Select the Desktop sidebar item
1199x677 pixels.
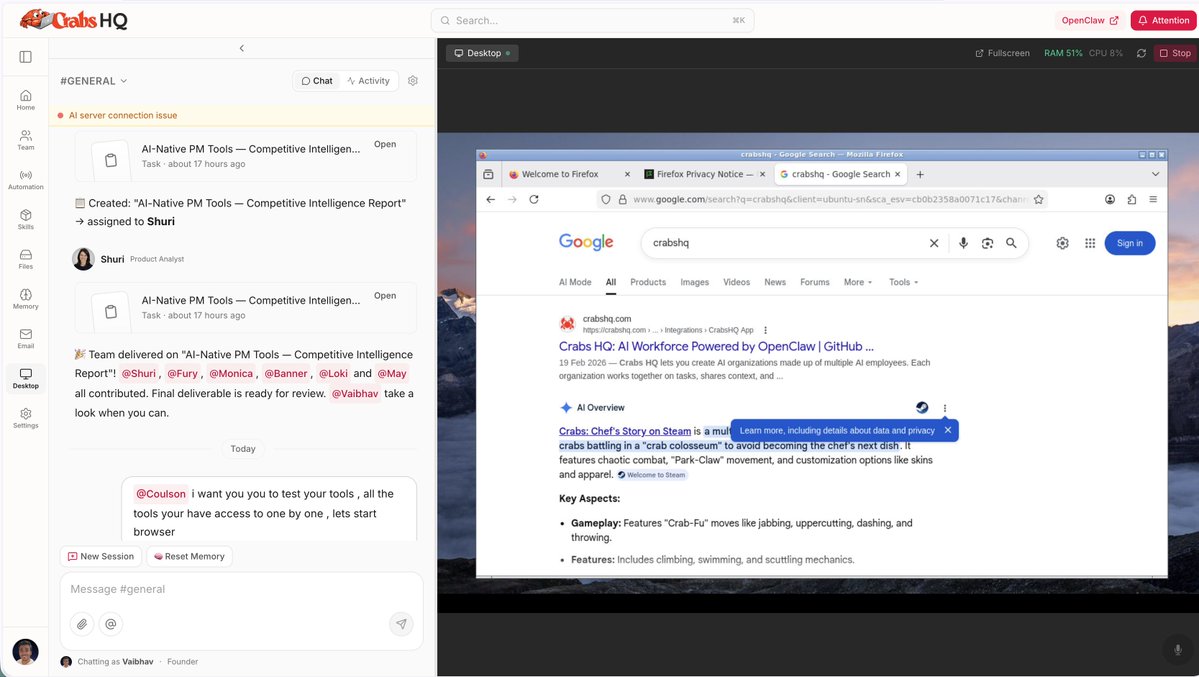25,378
